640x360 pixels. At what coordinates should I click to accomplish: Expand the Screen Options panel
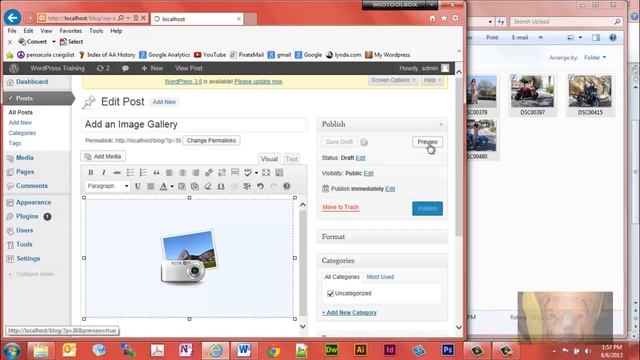pos(393,80)
